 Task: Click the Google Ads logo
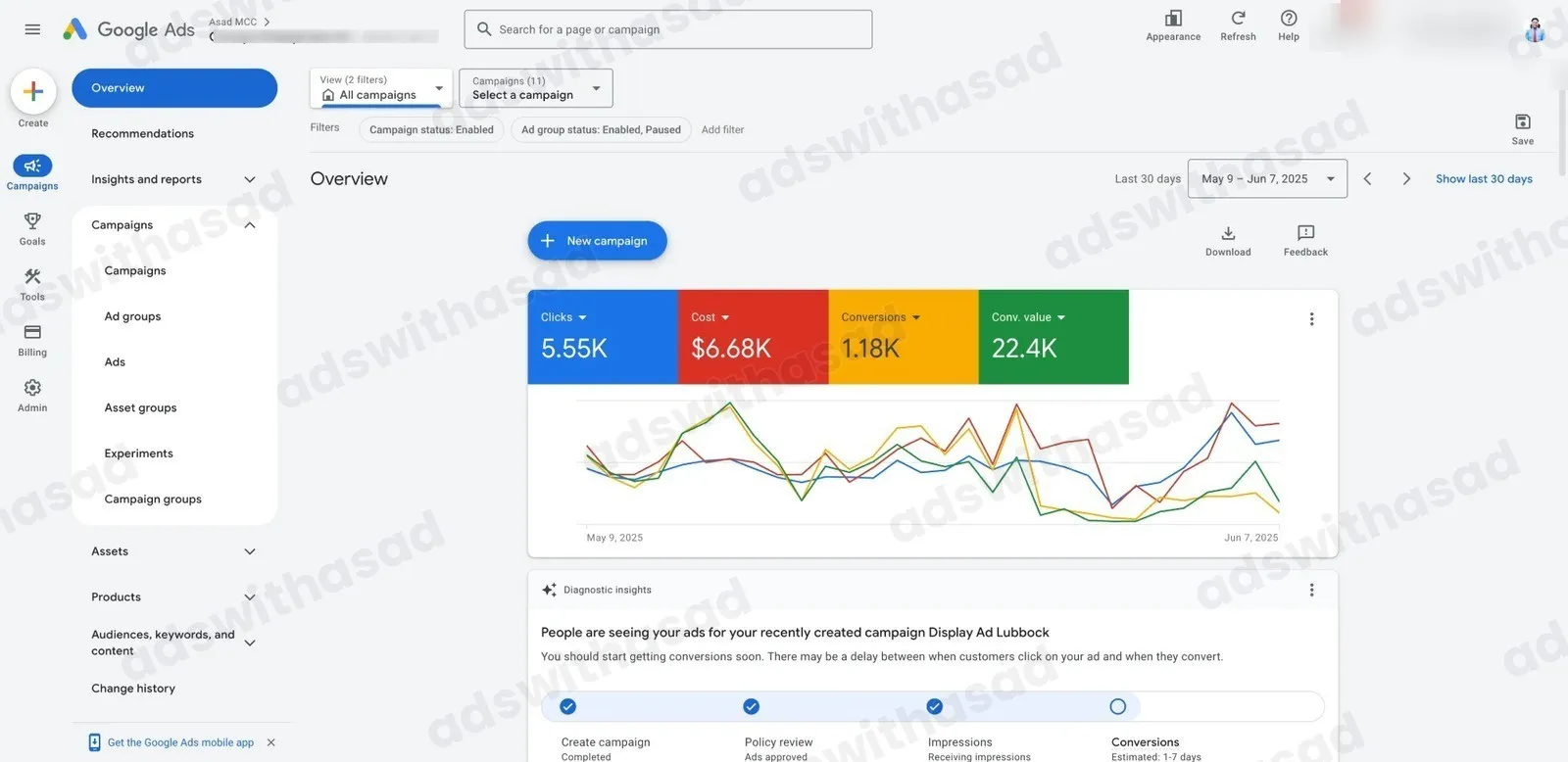pyautogui.click(x=128, y=29)
